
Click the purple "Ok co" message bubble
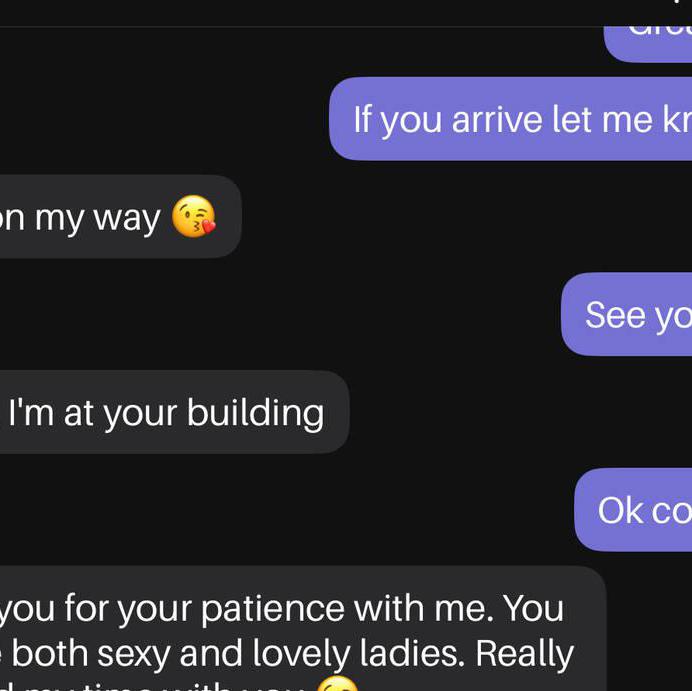tap(634, 510)
